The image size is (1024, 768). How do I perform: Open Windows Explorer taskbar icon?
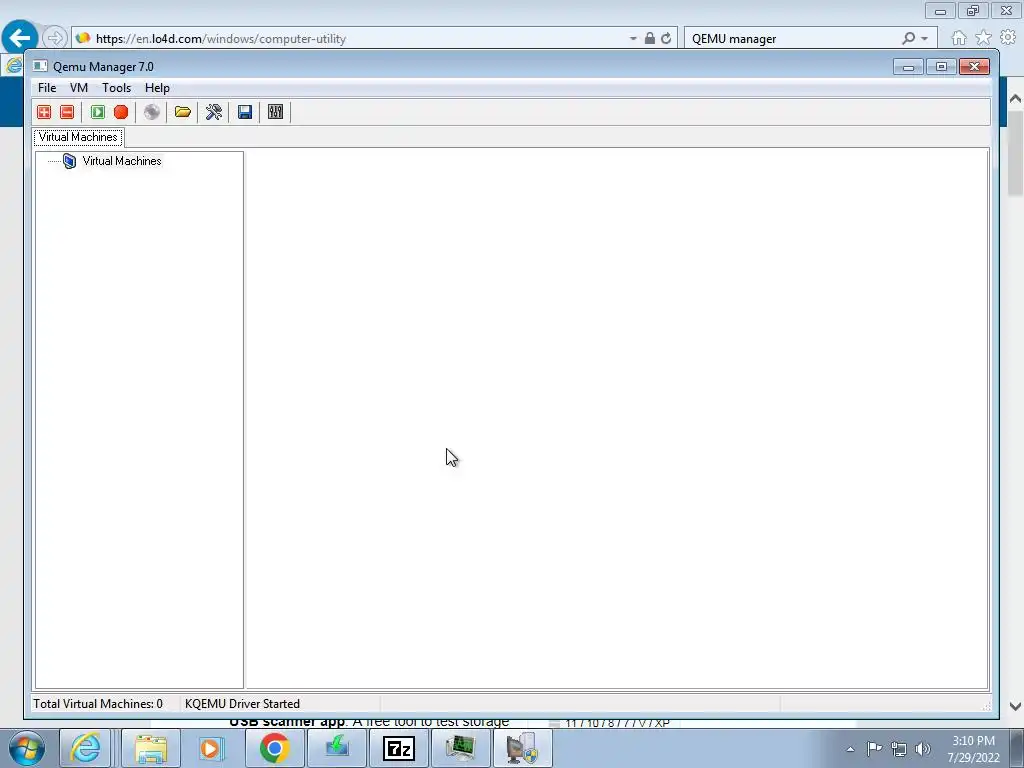pyautogui.click(x=151, y=748)
